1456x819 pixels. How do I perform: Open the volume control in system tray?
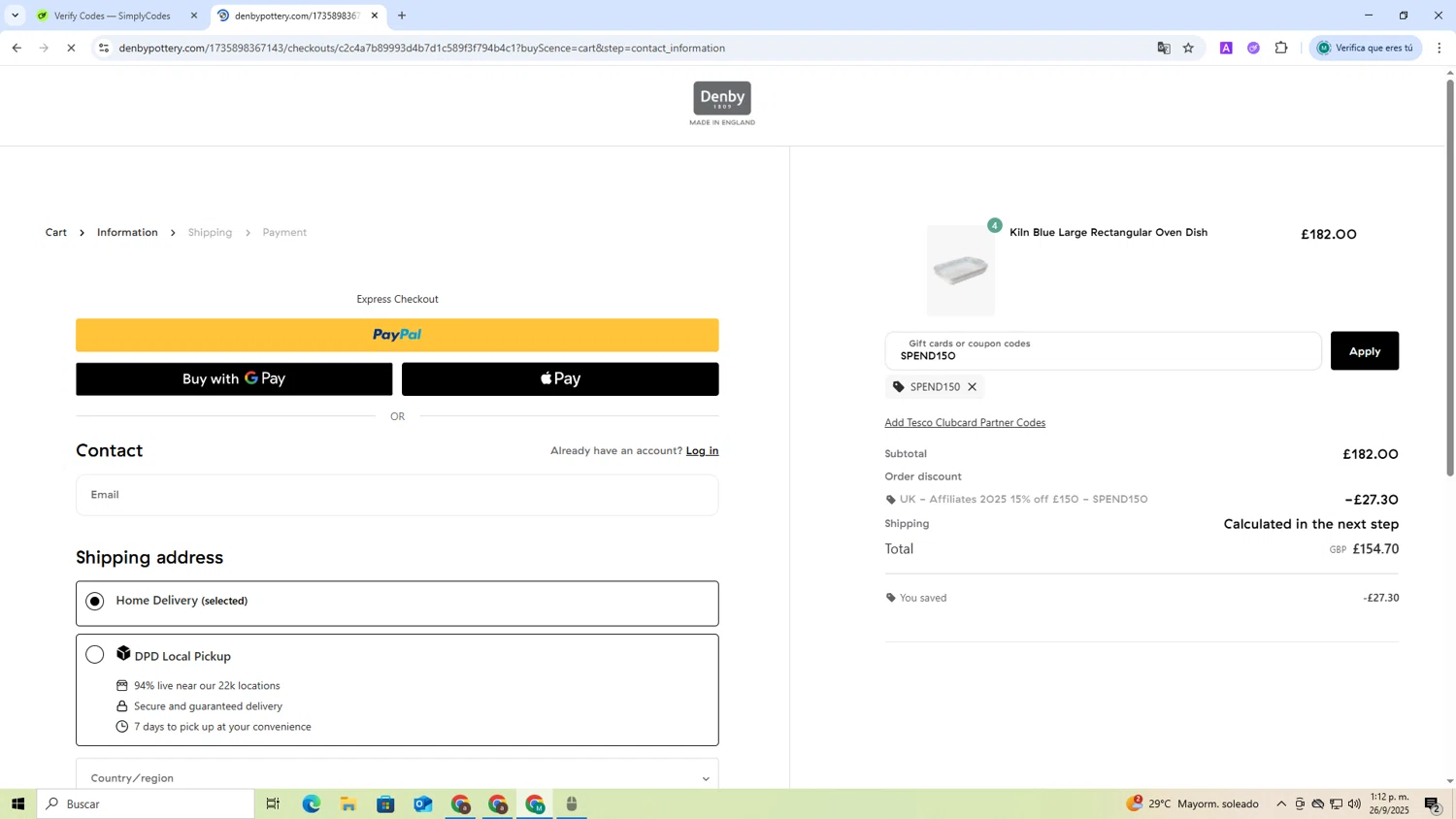[x=1354, y=803]
